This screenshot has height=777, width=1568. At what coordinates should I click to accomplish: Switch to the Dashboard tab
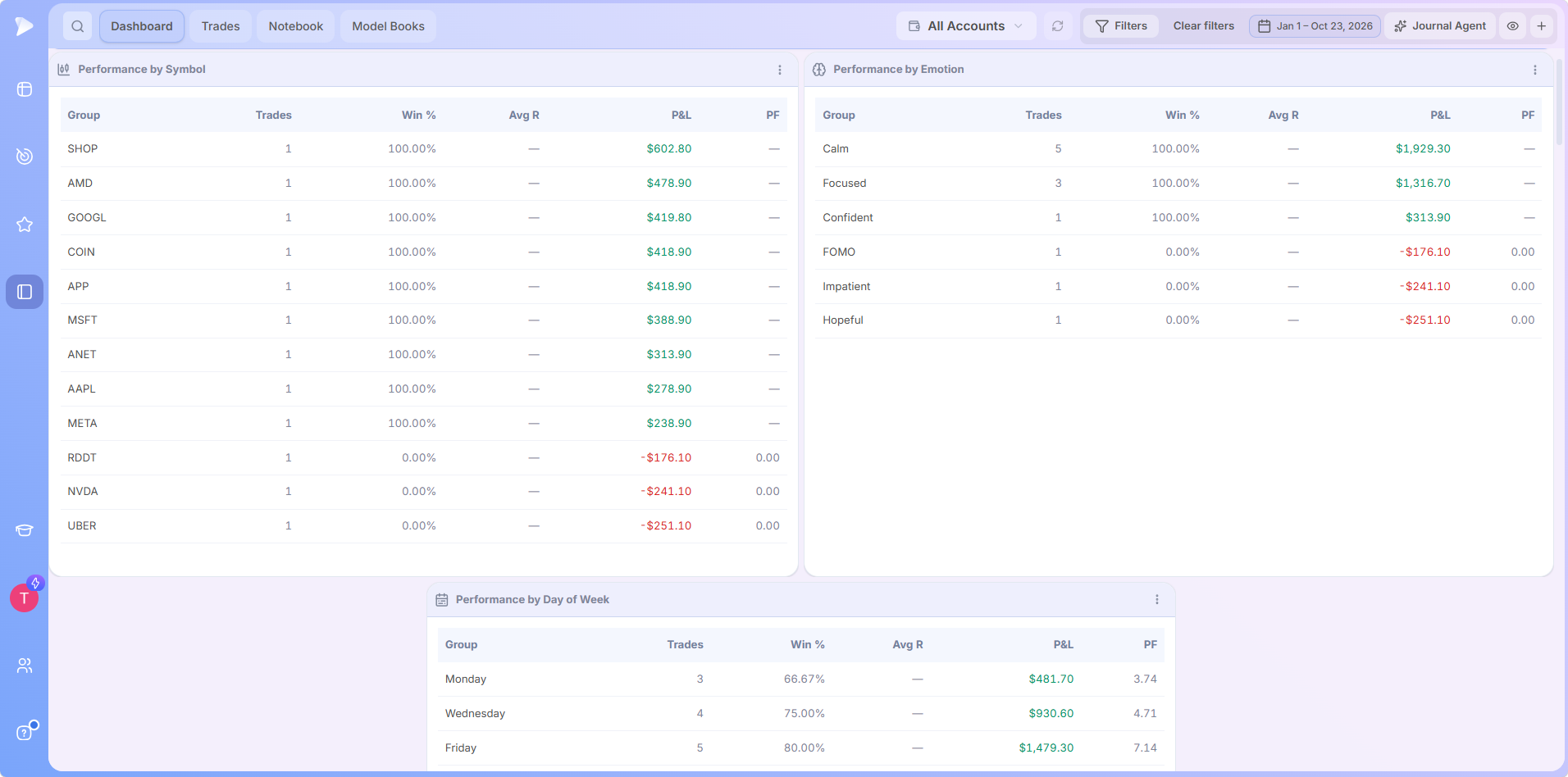(142, 26)
